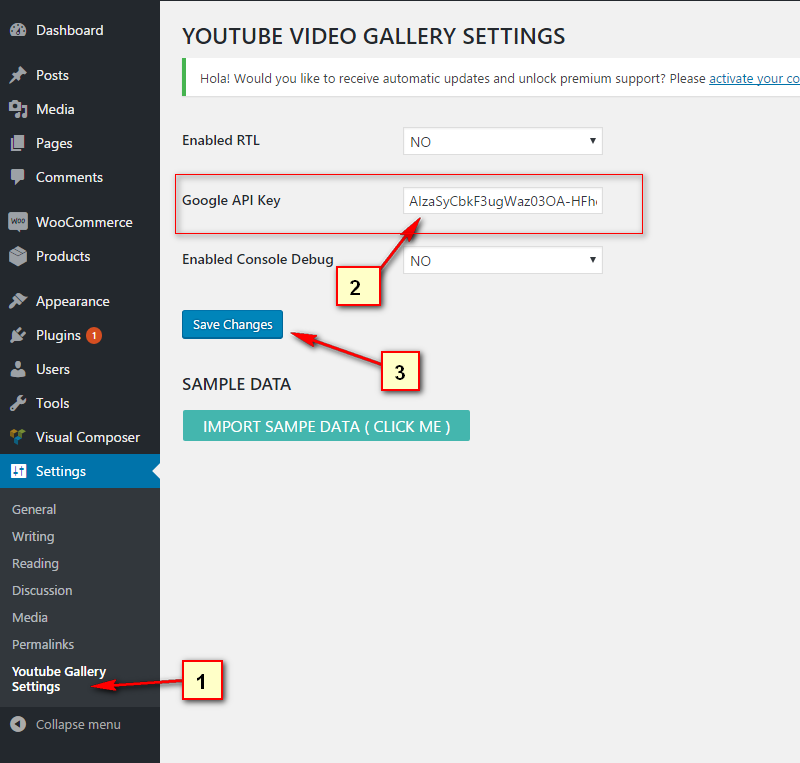The image size is (800, 763).
Task: Open the Enabled RTL dropdown
Action: click(502, 142)
